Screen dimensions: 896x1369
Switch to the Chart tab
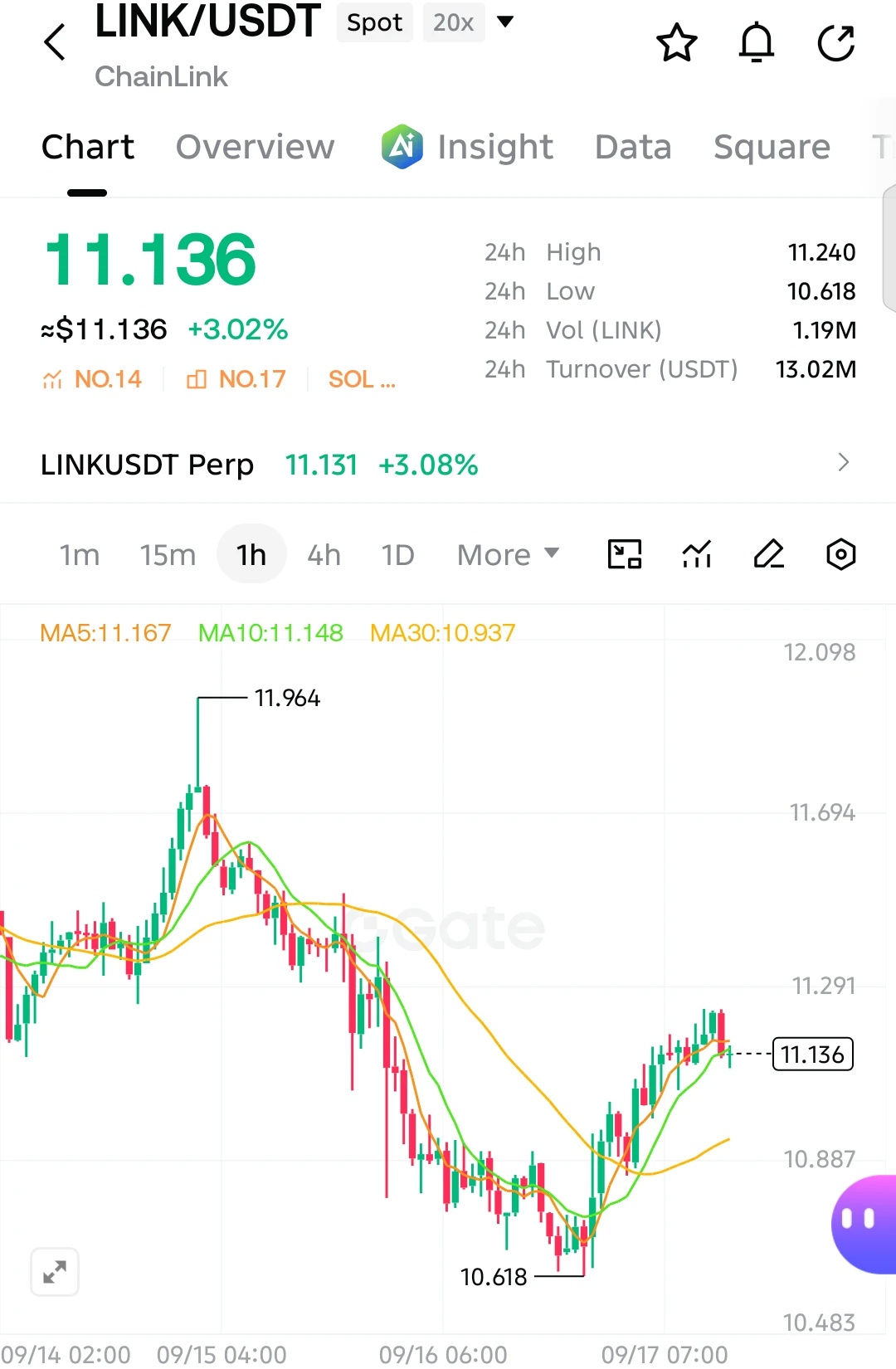tap(88, 147)
